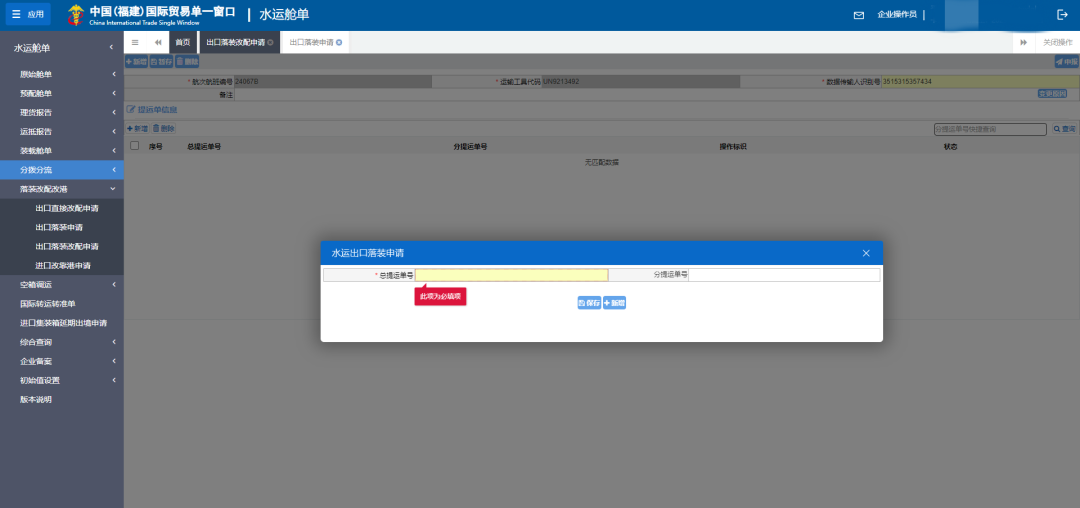Image resolution: width=1080 pixels, height=508 pixels.
Task: Open 出口直接改配申请 from the sidebar
Action: point(67,209)
